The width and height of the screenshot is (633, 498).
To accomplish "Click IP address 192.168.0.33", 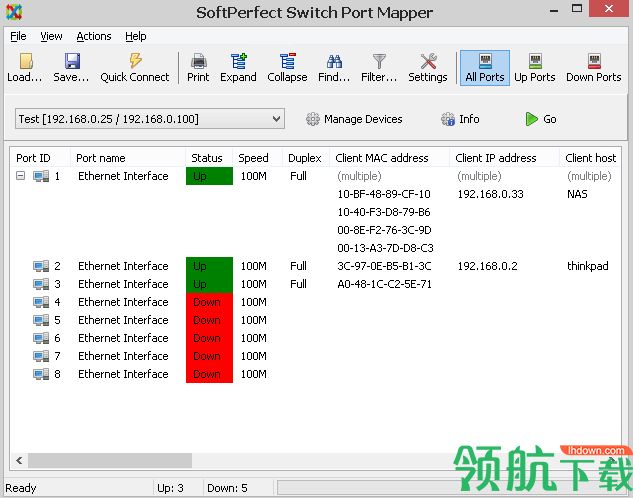I will point(490,194).
